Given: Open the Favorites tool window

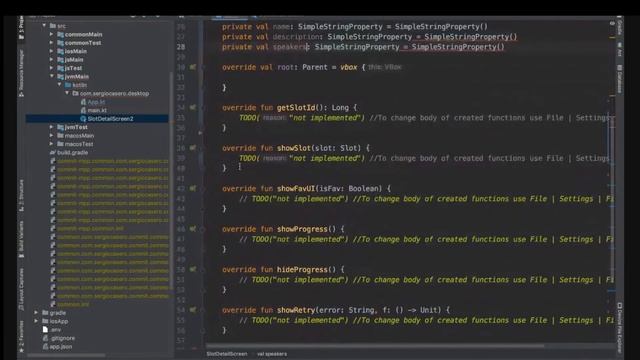Looking at the screenshot, I should pyautogui.click(x=21, y=337).
